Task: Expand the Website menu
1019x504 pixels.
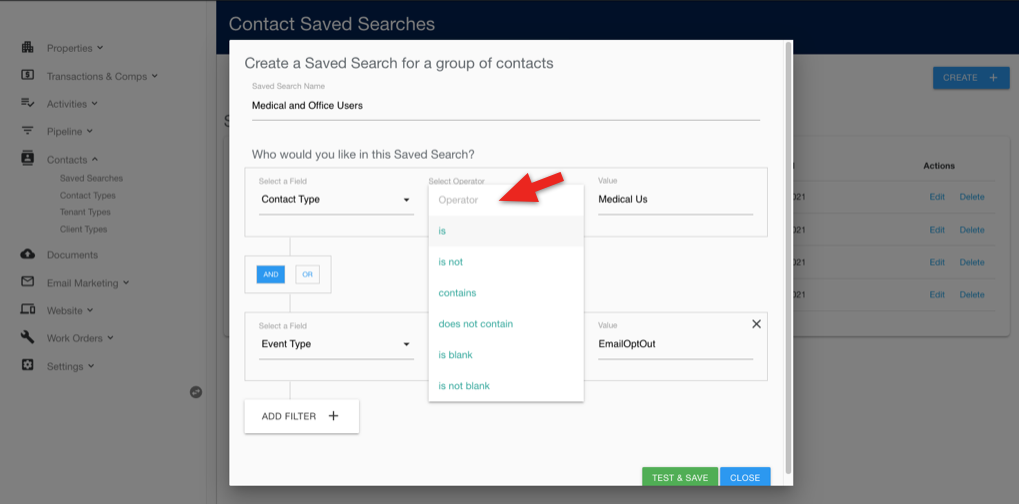Action: [x=90, y=310]
